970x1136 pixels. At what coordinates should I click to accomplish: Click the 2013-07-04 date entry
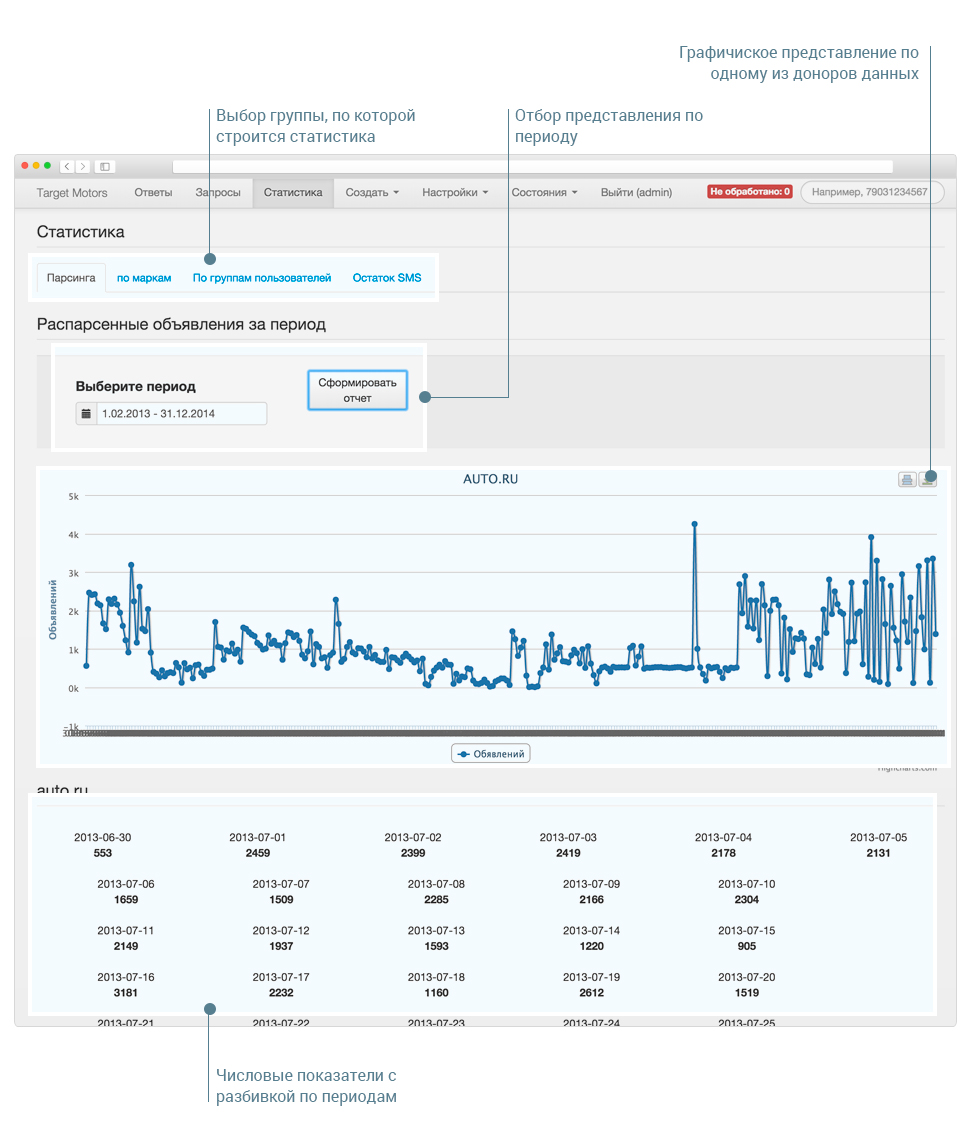(723, 838)
